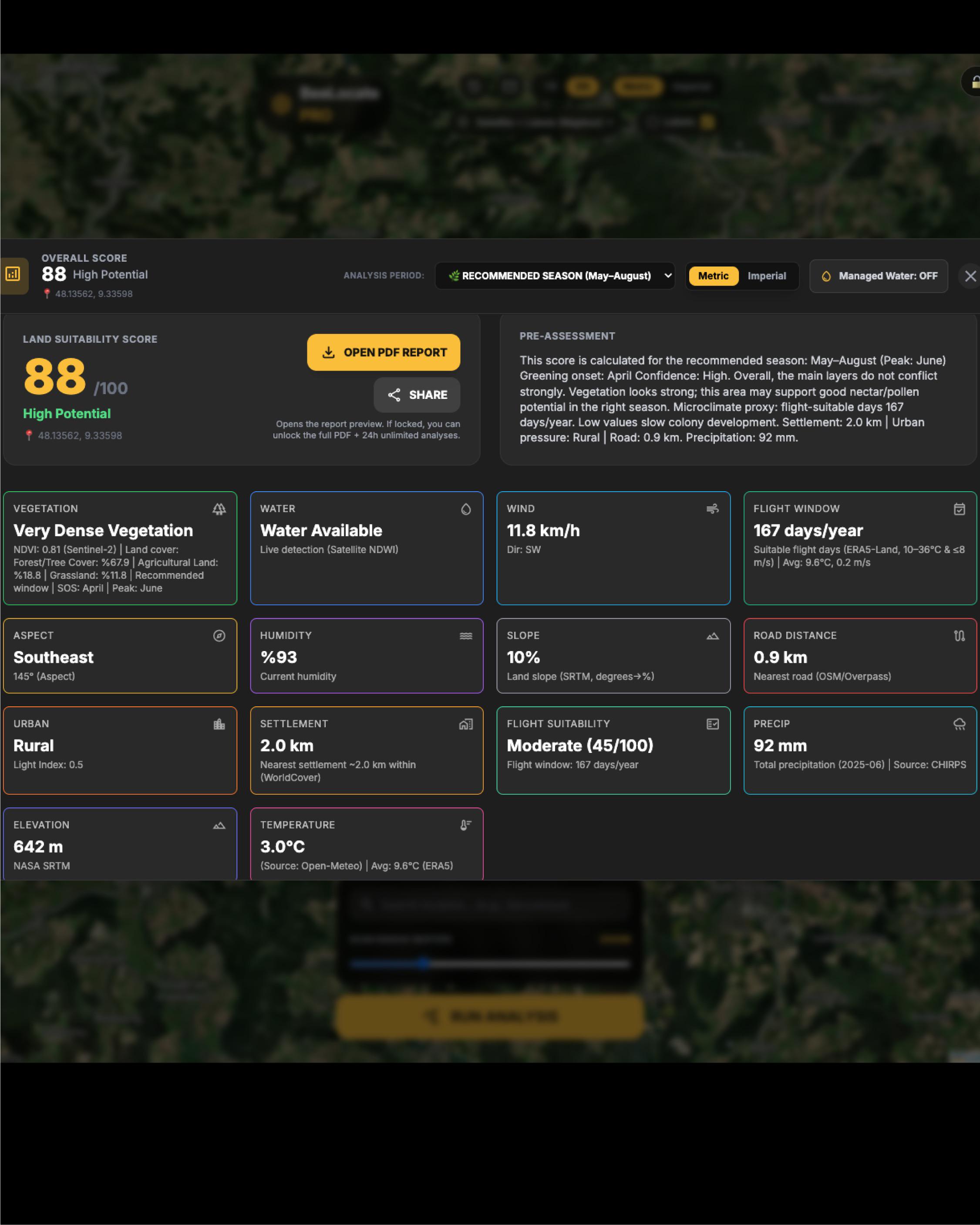Screen dimensions: 980x1225
Task: Click the Flight Suitability card
Action: 613,750
